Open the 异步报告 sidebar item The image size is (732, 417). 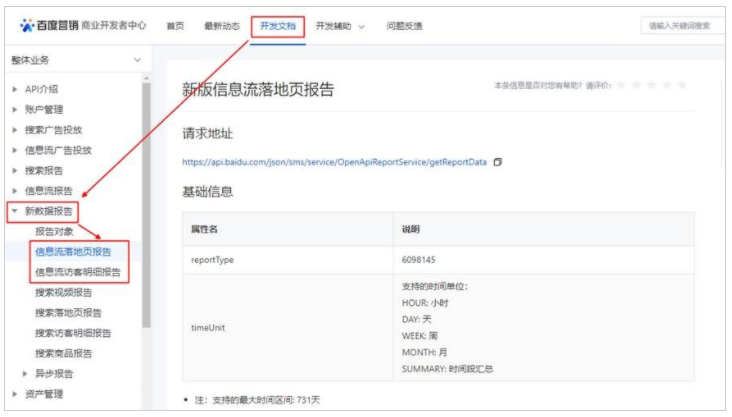(x=54, y=374)
